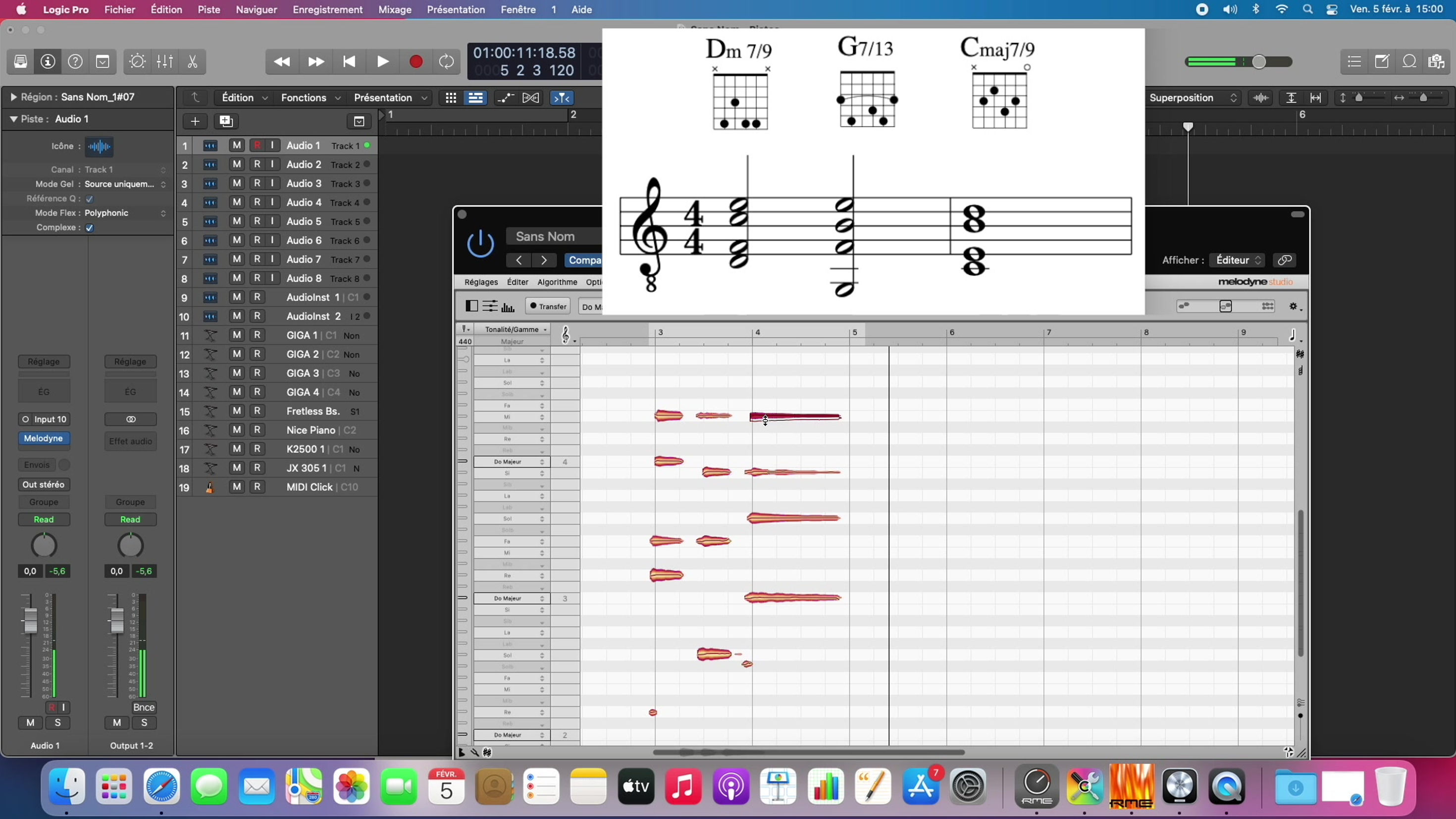The height and width of the screenshot is (819, 1456).
Task: Open Melodyne's Algorithme menu
Action: coord(557,282)
